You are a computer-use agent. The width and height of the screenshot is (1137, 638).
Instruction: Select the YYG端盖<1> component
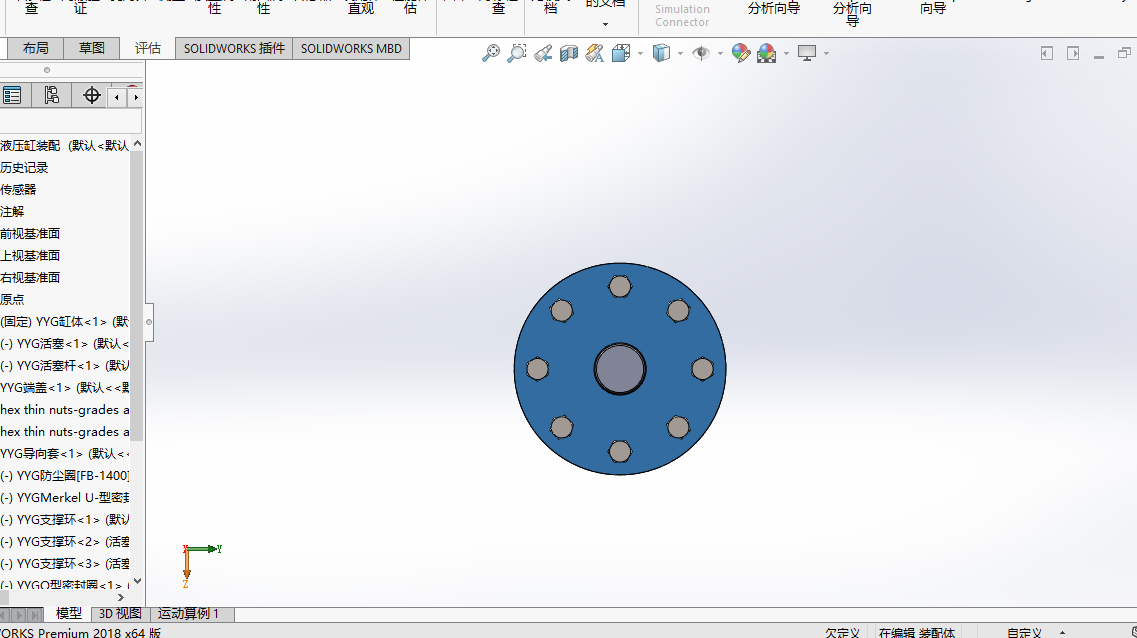pos(65,387)
